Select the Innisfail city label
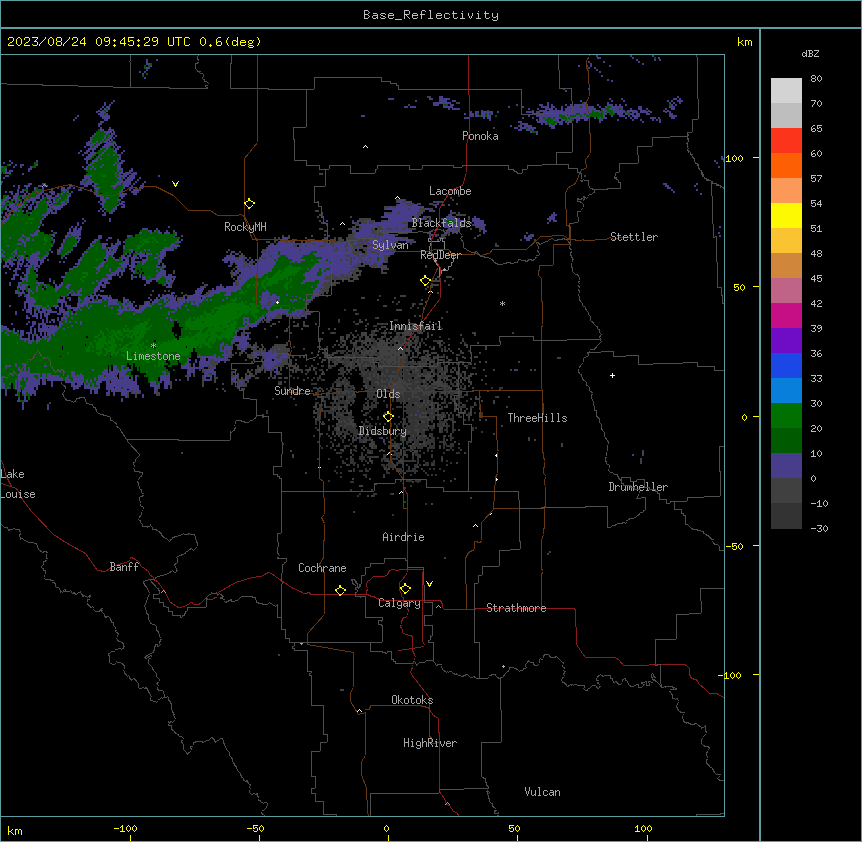Image resolution: width=862 pixels, height=842 pixels. (416, 326)
